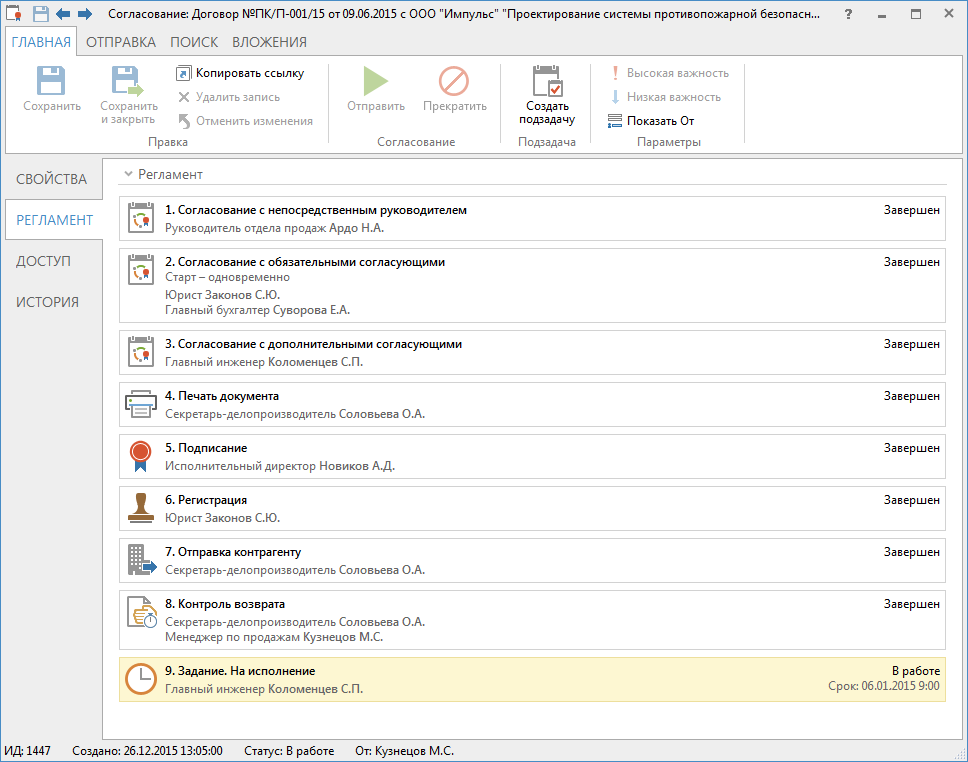Screen dimensions: 968x762
Task: Toggle High importance (Высокая важность)
Action: coord(668,73)
